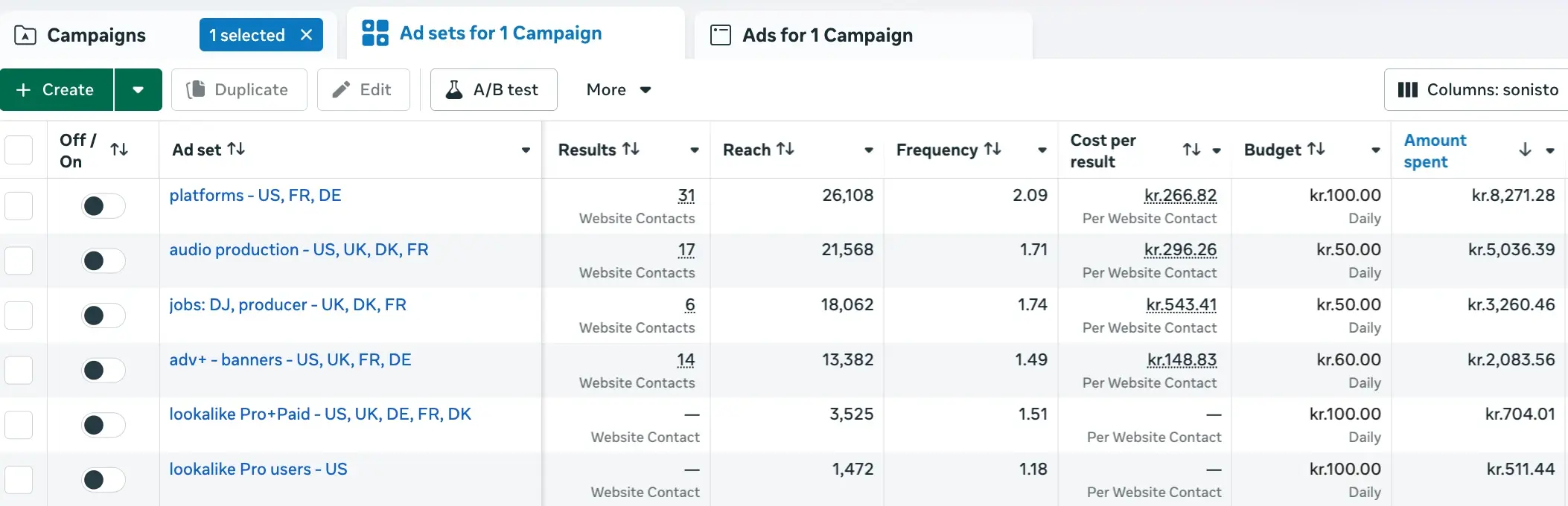Click the 14 results value
Image resolution: width=1568 pixels, height=506 pixels.
tap(686, 360)
